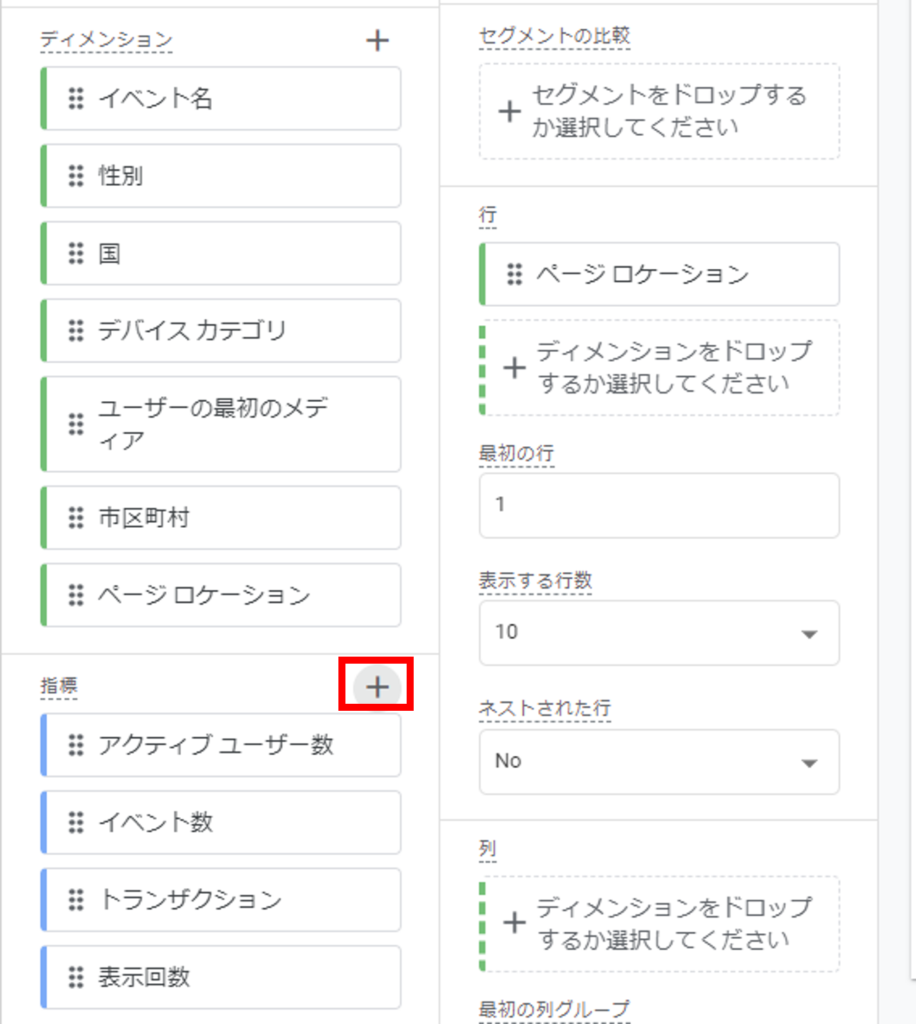The image size is (916, 1024).
Task: Click the 最初の列グループ label
Action: tap(555, 1010)
